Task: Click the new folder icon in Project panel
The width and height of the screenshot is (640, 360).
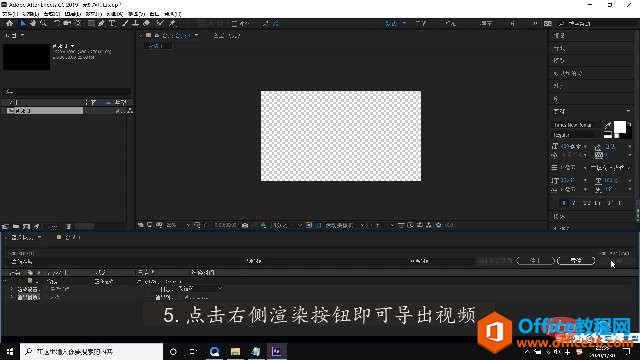Action: pyautogui.click(x=16, y=226)
